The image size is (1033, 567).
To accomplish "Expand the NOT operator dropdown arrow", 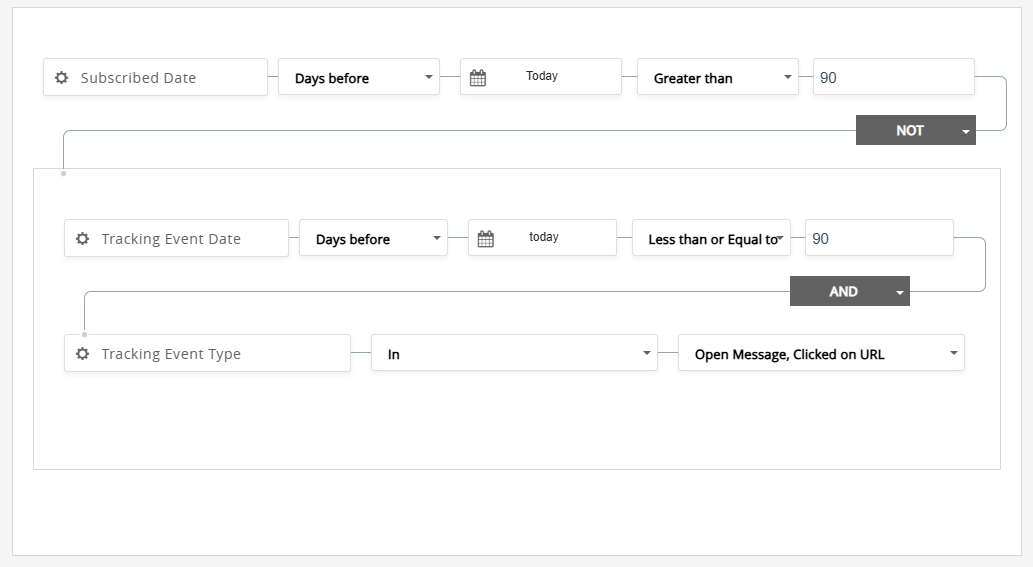I will tap(965, 131).
